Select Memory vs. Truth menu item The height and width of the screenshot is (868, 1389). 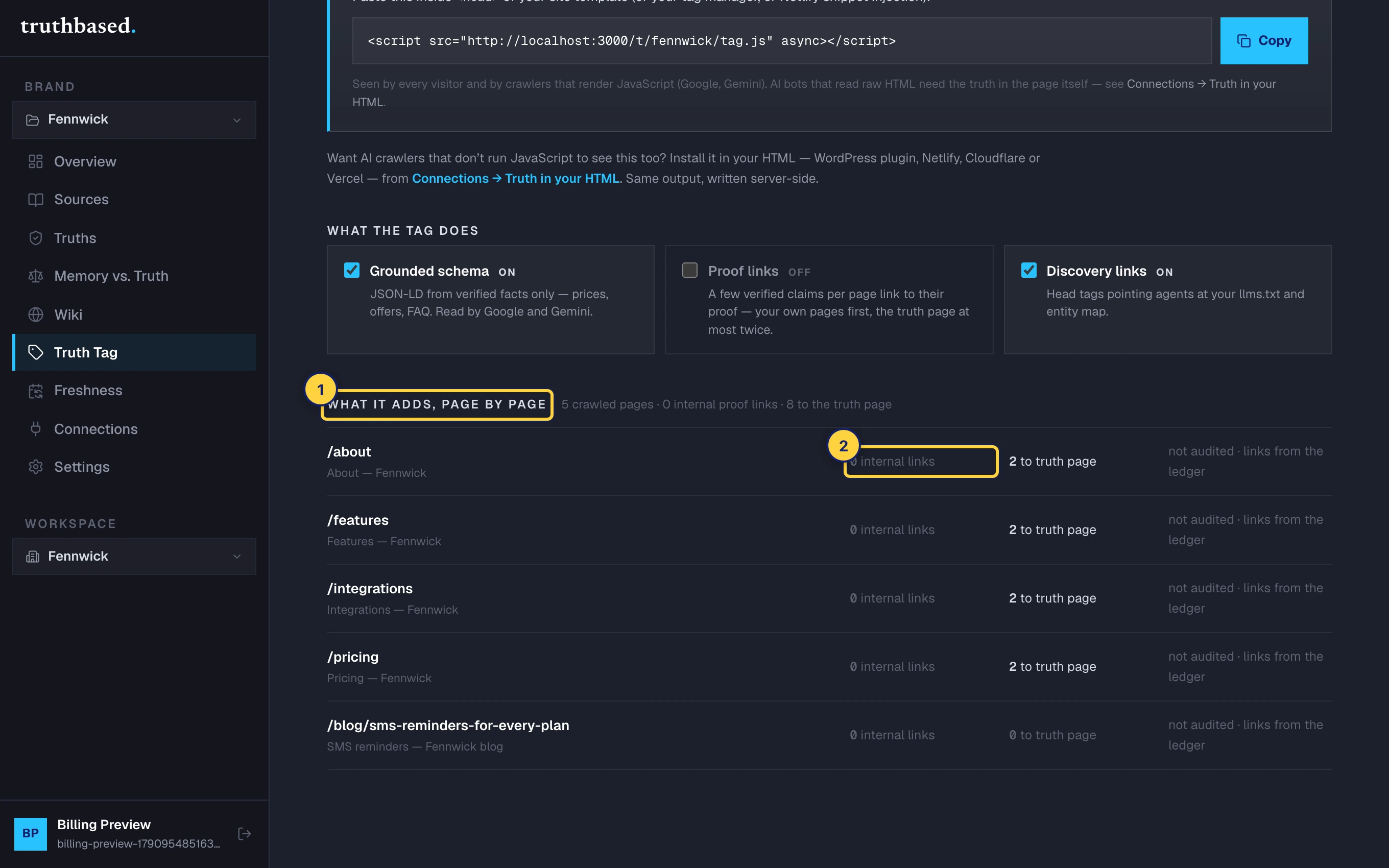click(x=134, y=276)
